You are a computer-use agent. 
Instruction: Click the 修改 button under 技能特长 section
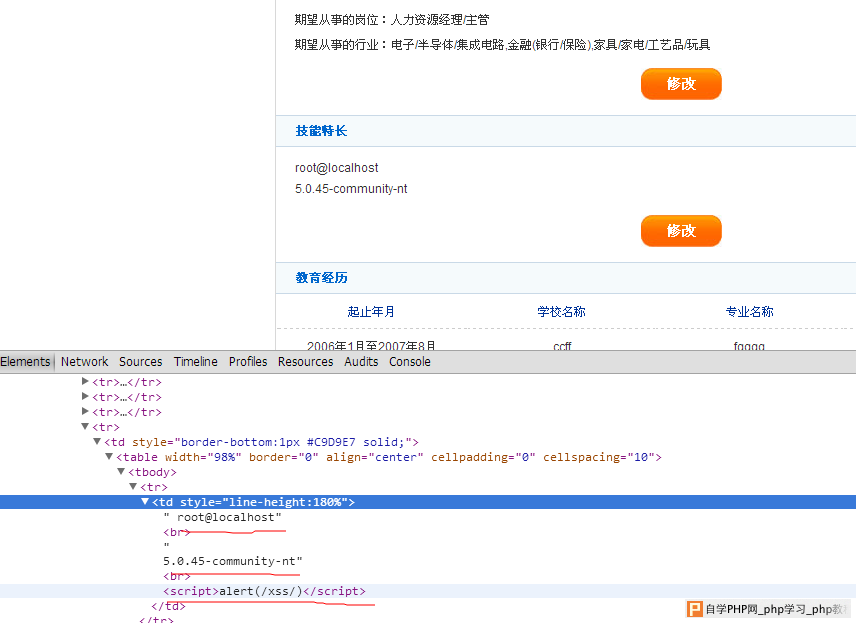tap(681, 230)
